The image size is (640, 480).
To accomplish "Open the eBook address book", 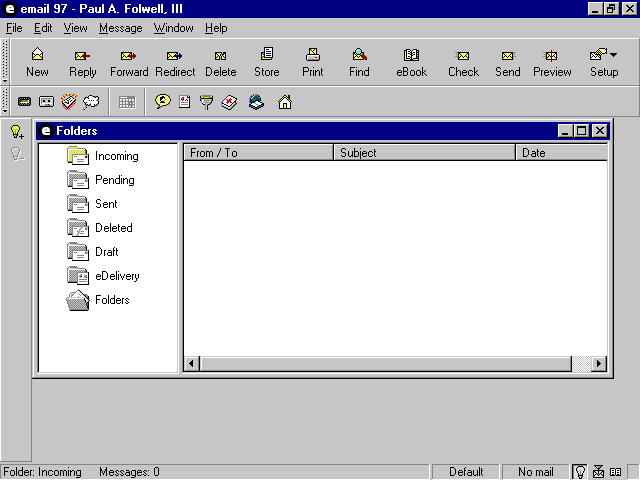I will [x=411, y=62].
